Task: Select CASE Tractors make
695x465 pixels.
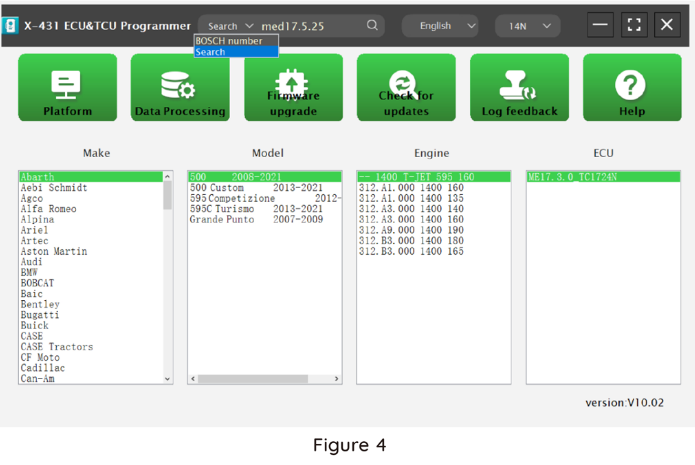Action: click(x=91, y=347)
